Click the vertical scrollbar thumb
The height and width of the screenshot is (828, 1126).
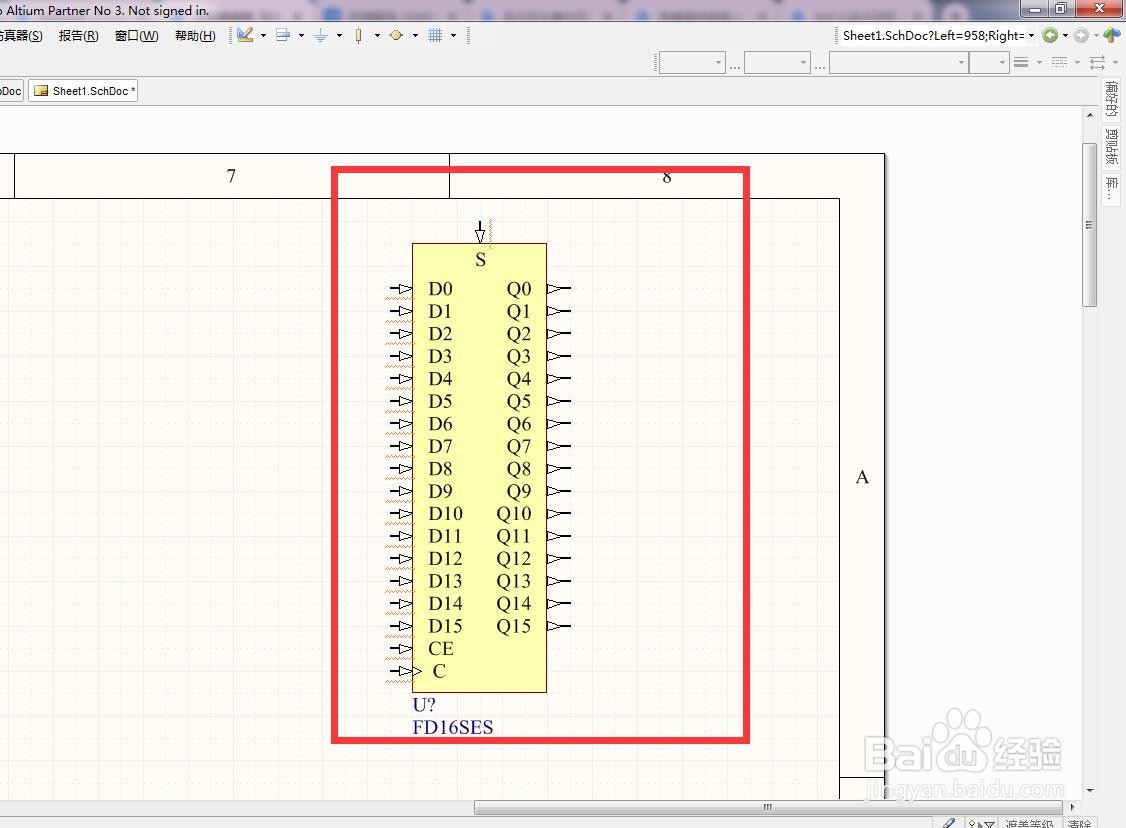click(x=1090, y=224)
